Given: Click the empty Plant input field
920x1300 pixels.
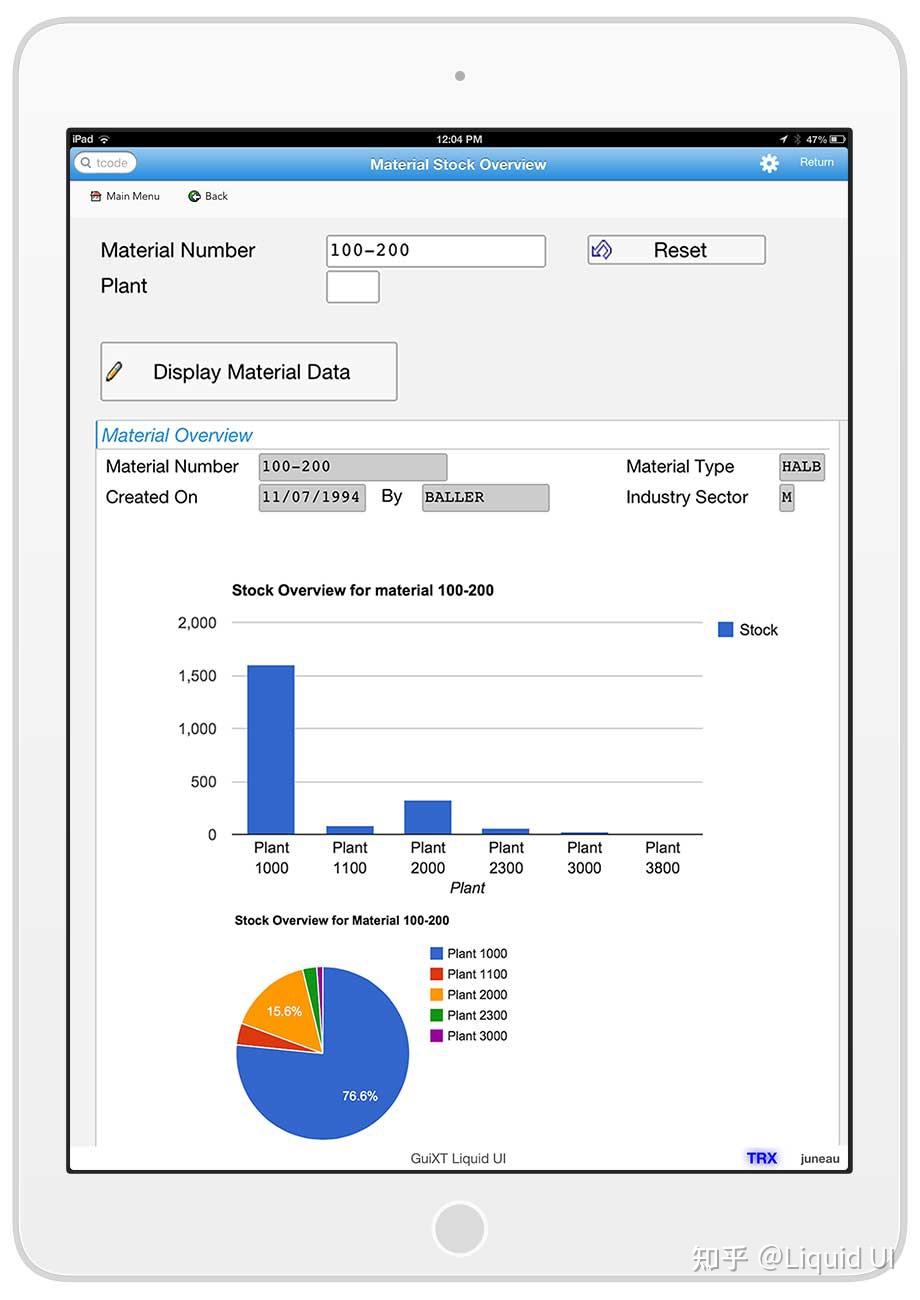Looking at the screenshot, I should [x=353, y=286].
